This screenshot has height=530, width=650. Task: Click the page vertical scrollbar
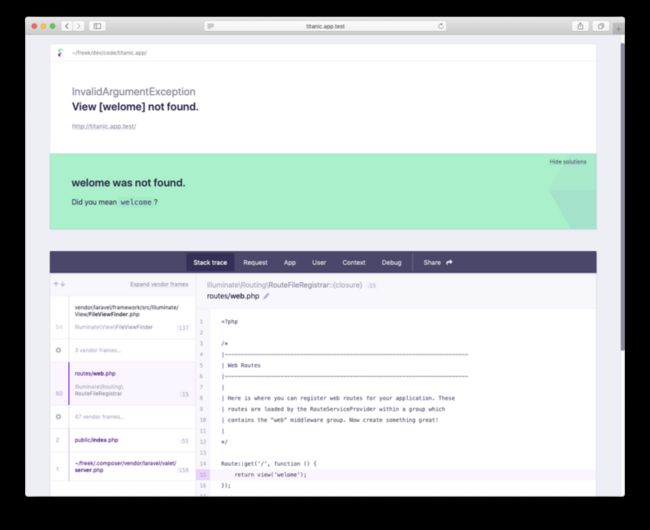pos(622,197)
